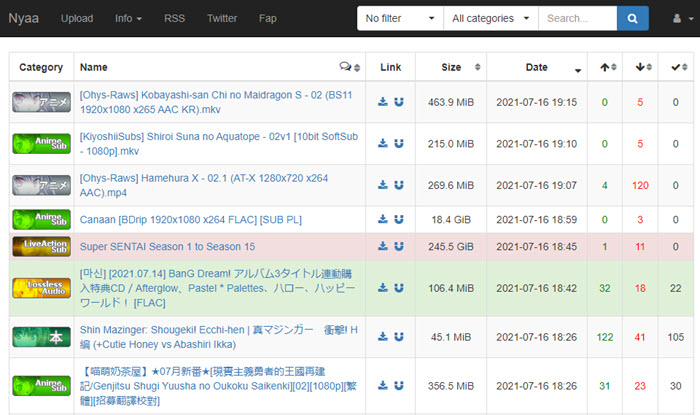Download torrent file for Kobayashi-san Maidragon S
Screen dimensions: 700x415
(383, 102)
